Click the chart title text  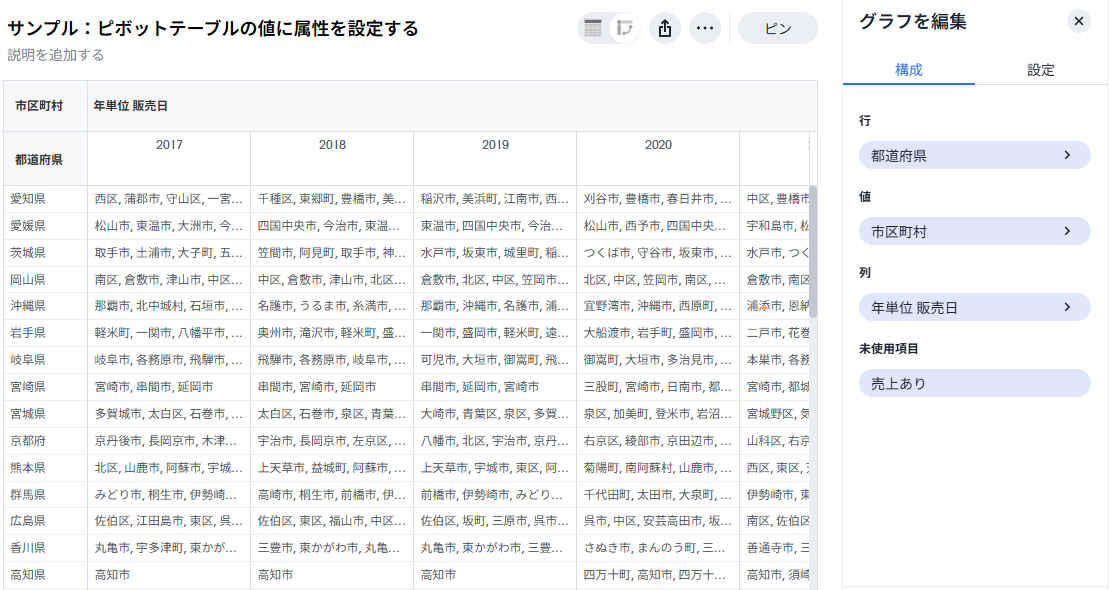[213, 28]
